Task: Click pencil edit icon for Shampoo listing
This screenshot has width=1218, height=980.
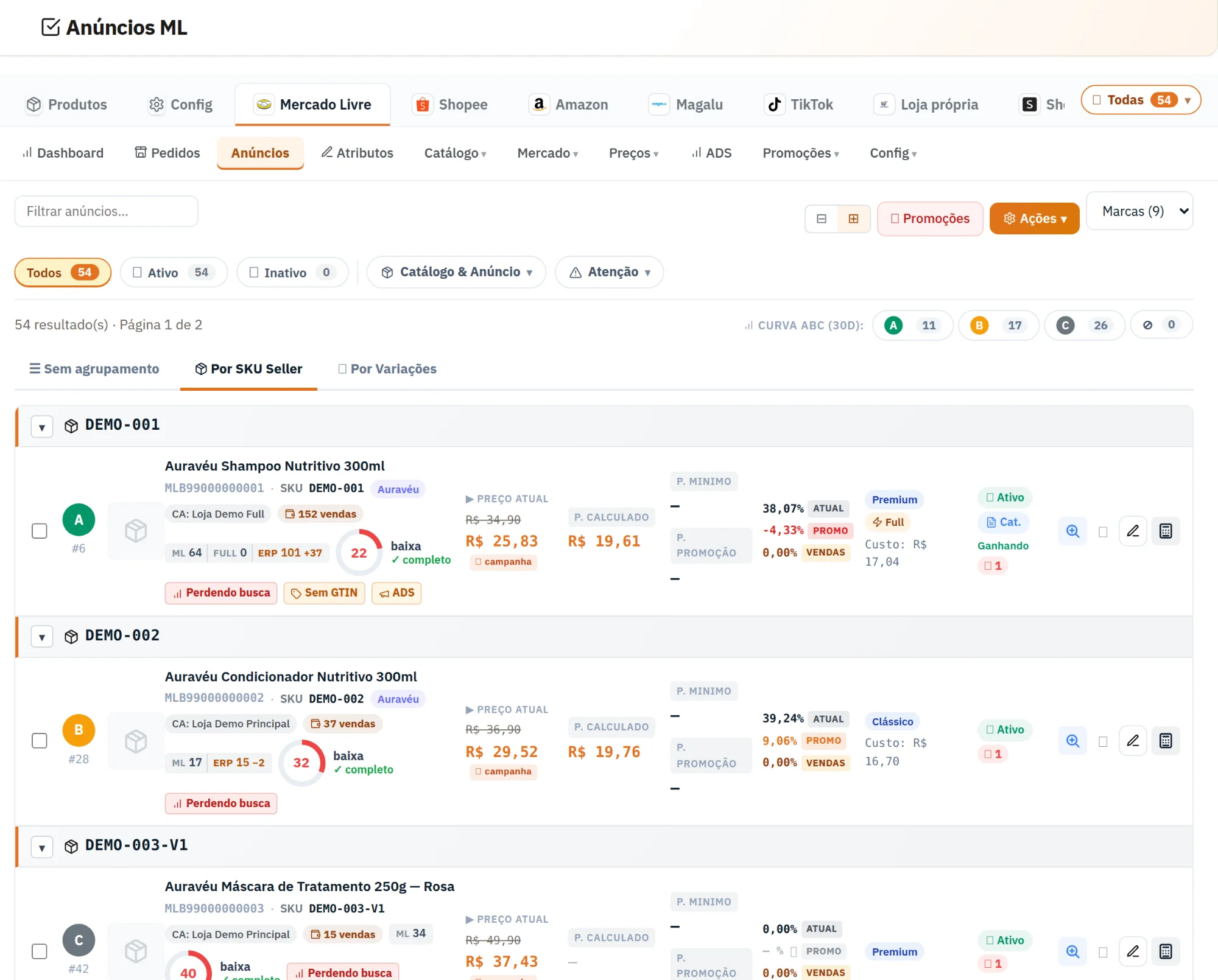Action: coord(1133,531)
